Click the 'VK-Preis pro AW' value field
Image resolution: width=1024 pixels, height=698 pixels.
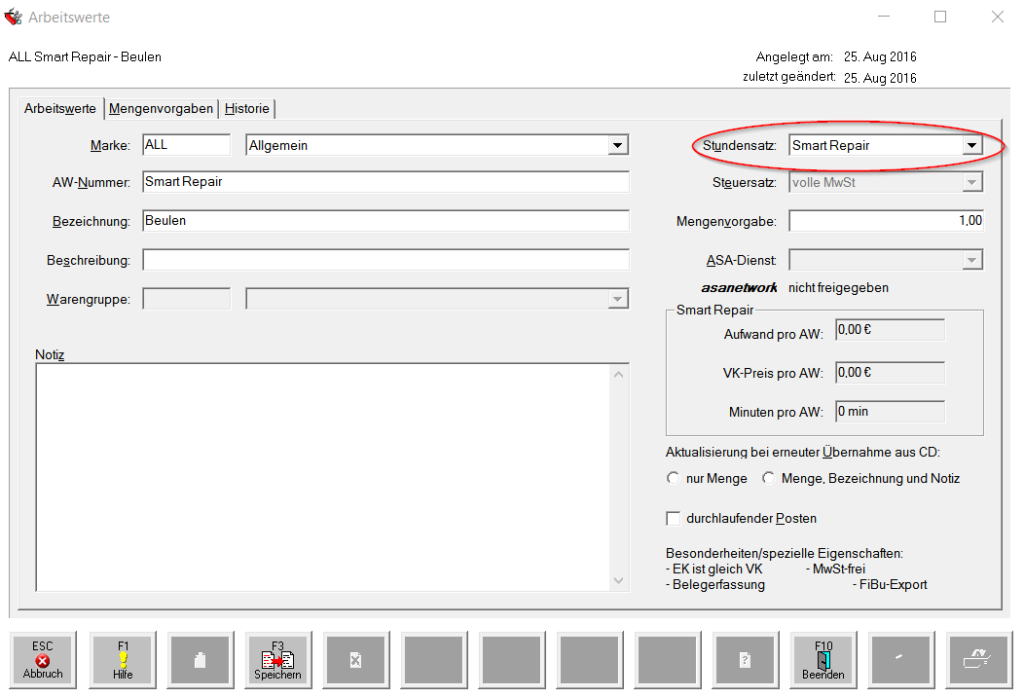(x=889, y=373)
